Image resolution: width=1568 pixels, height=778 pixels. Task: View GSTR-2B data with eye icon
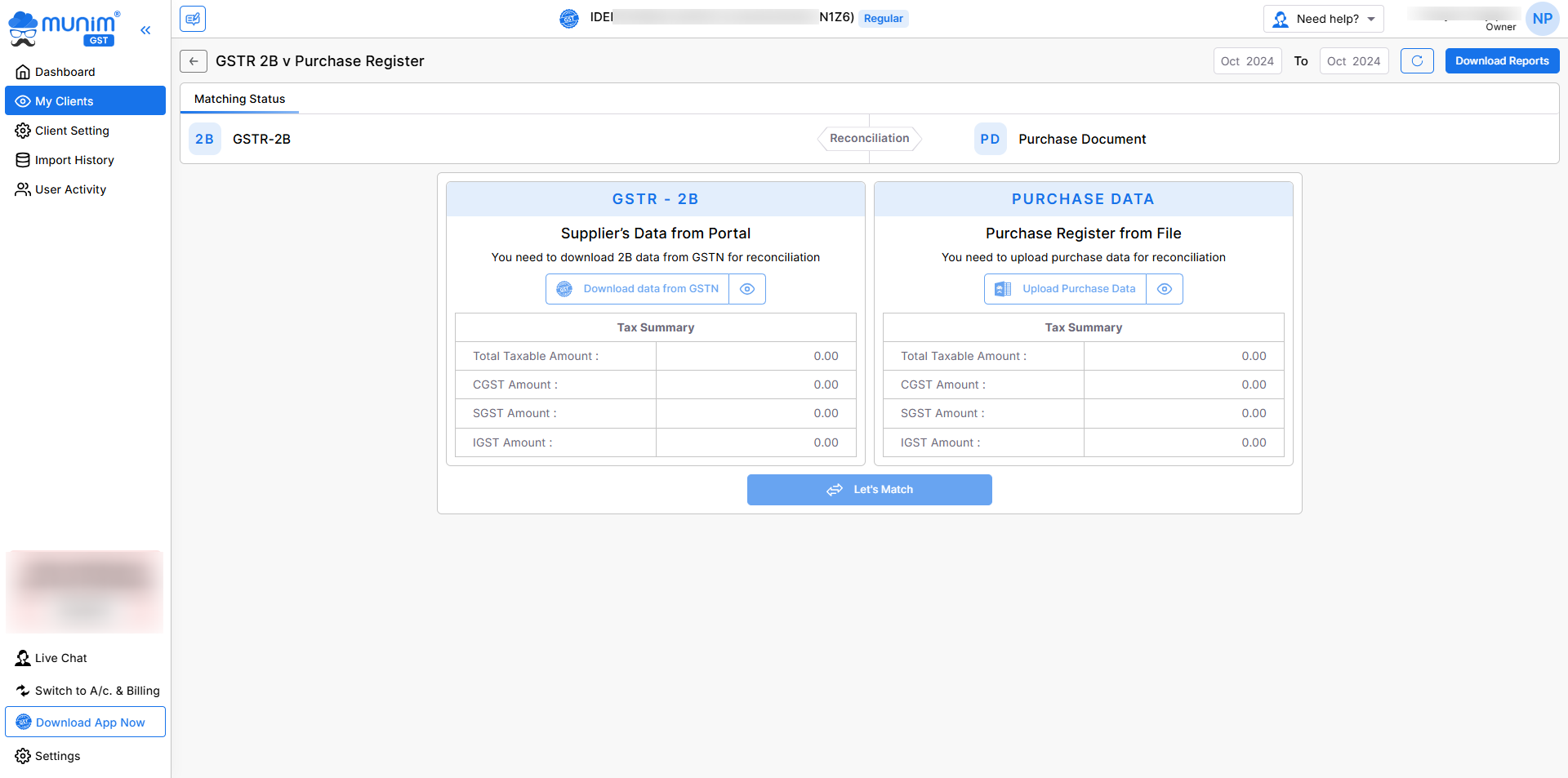click(x=747, y=289)
